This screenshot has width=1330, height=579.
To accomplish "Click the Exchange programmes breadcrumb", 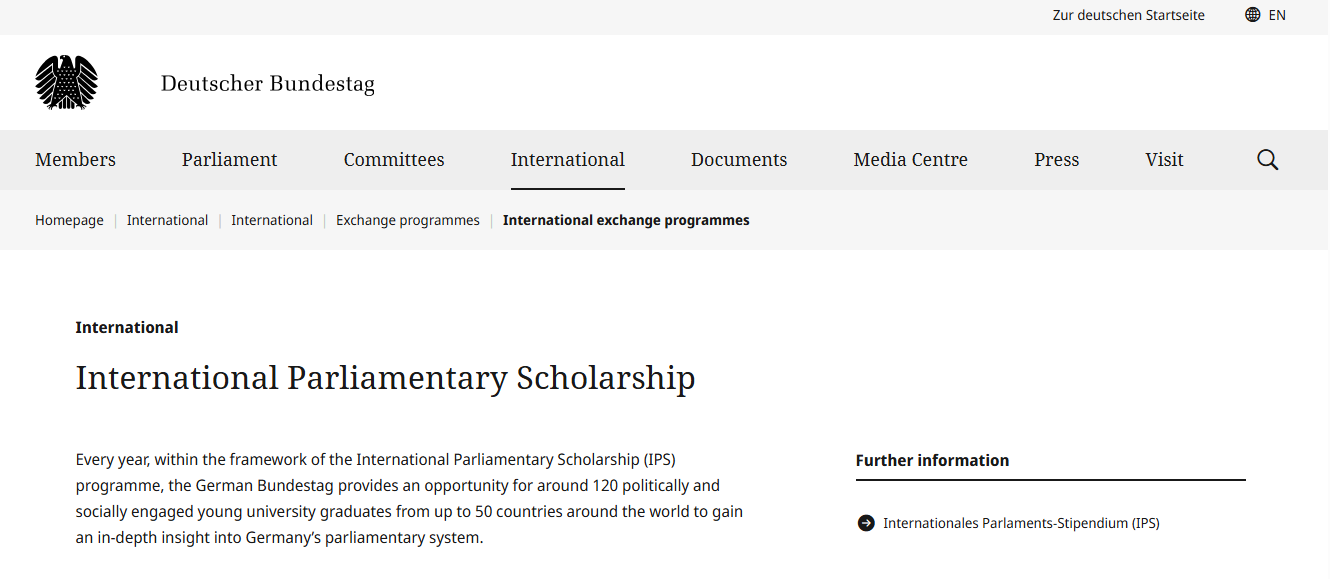I will [x=407, y=220].
